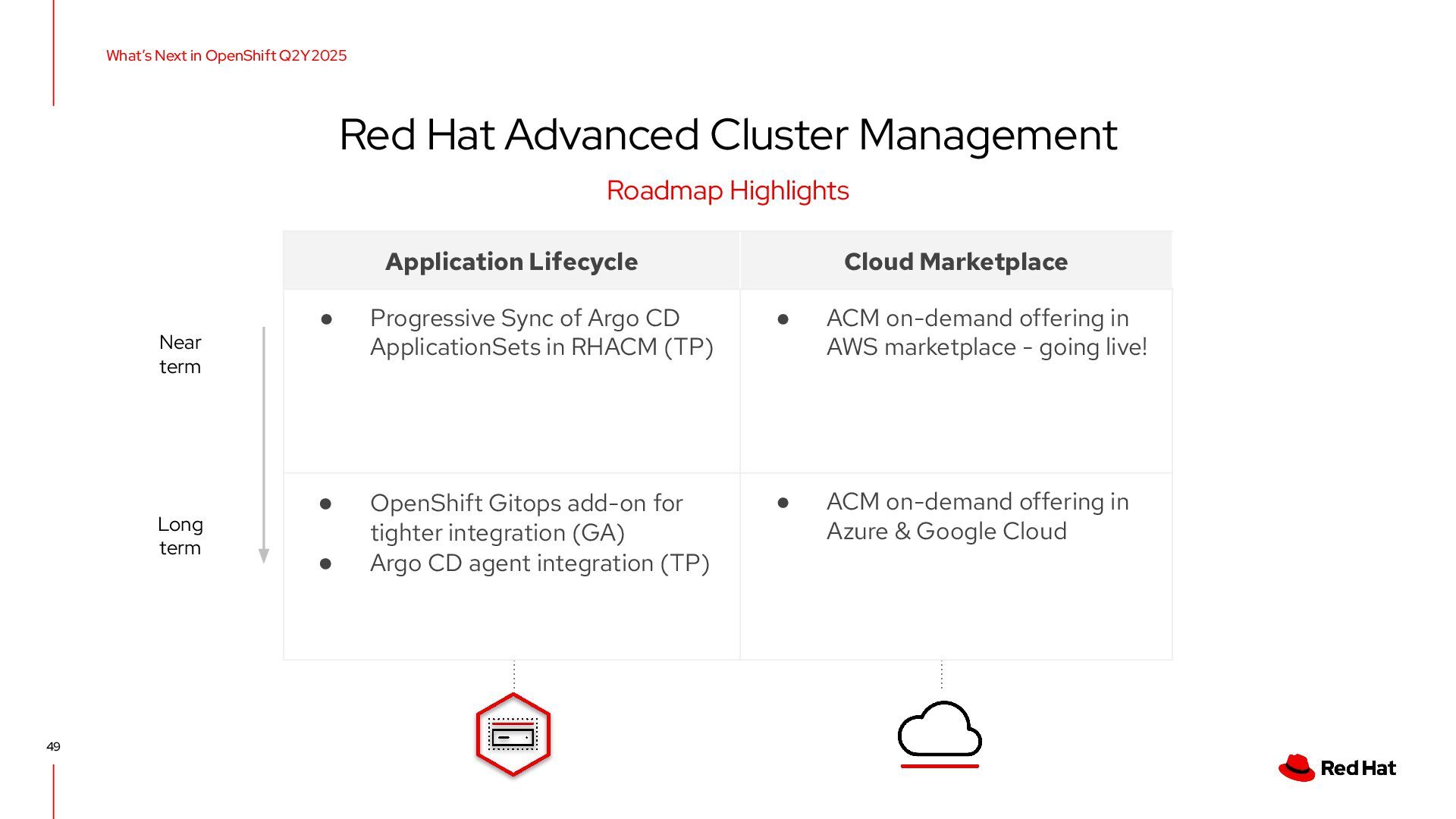
Task: Select the Application Lifecycle column header
Action: click(511, 262)
